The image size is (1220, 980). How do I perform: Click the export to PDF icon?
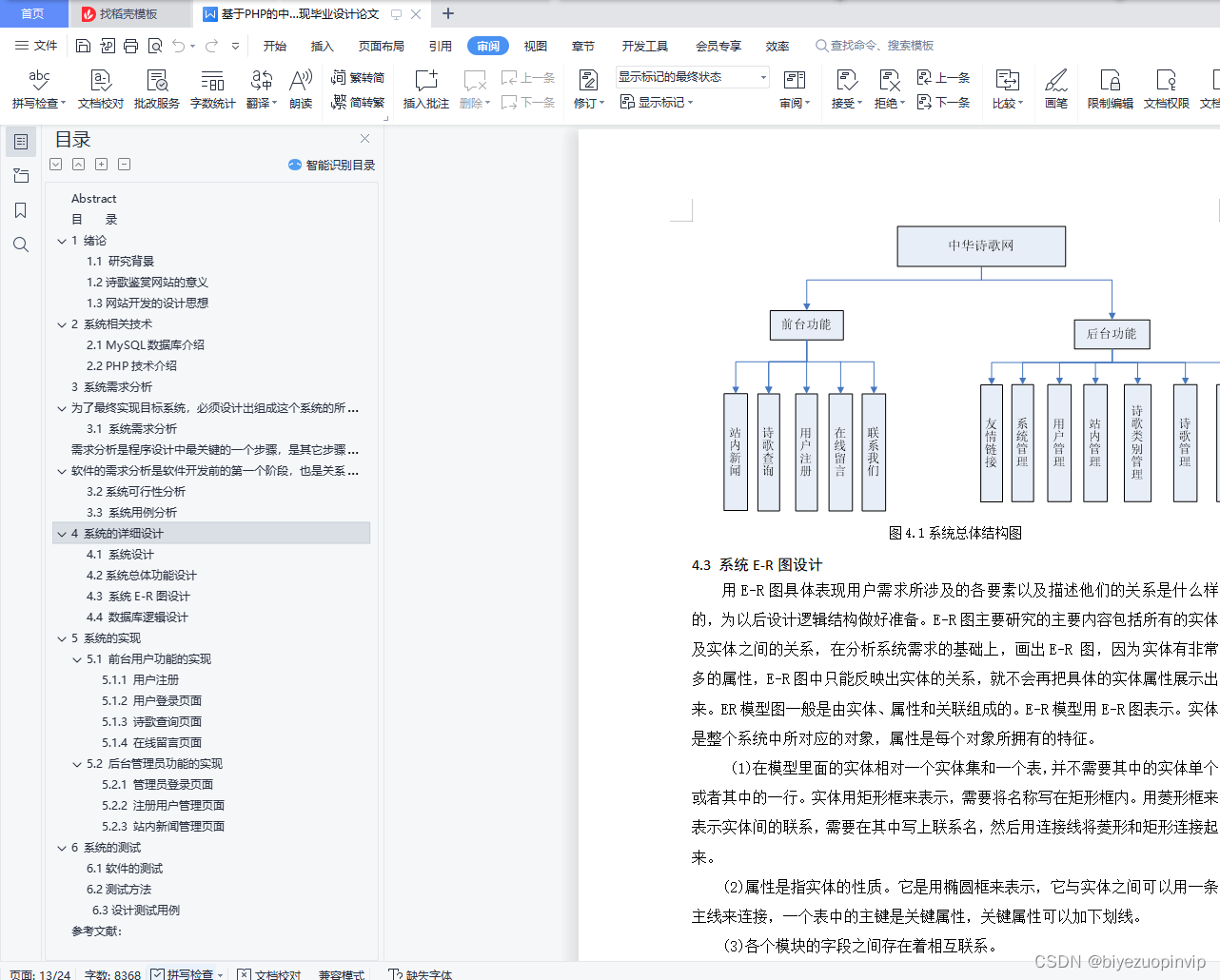[x=107, y=46]
